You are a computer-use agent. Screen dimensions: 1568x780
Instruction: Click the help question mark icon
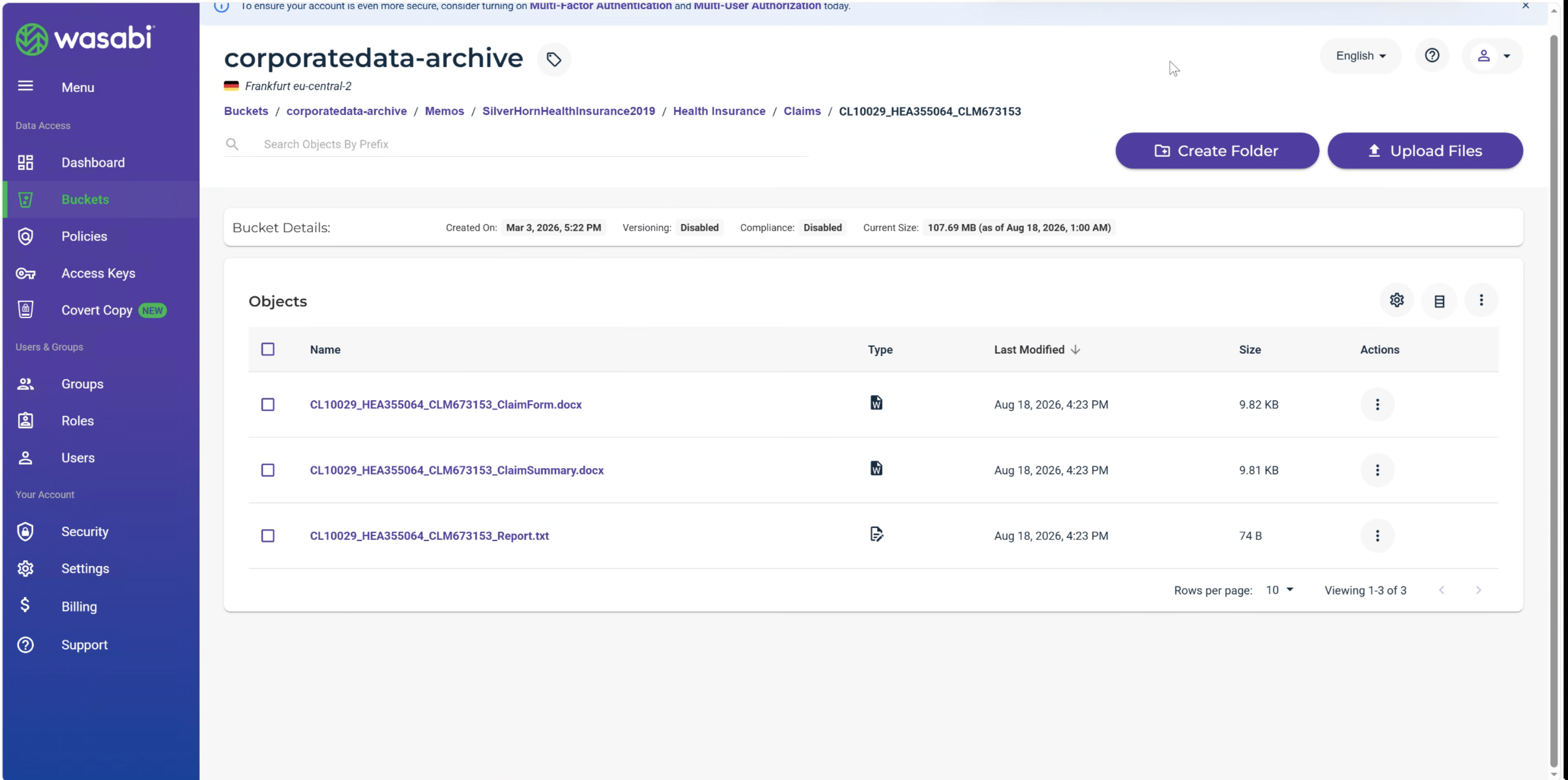coord(1432,56)
